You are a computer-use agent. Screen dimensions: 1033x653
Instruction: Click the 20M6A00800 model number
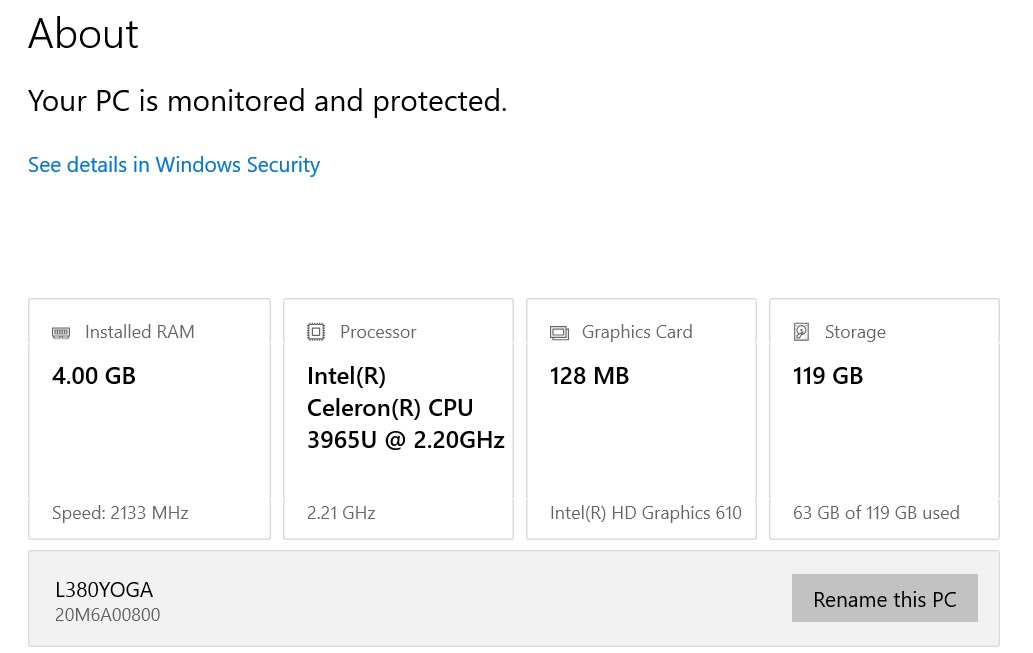coord(107,615)
